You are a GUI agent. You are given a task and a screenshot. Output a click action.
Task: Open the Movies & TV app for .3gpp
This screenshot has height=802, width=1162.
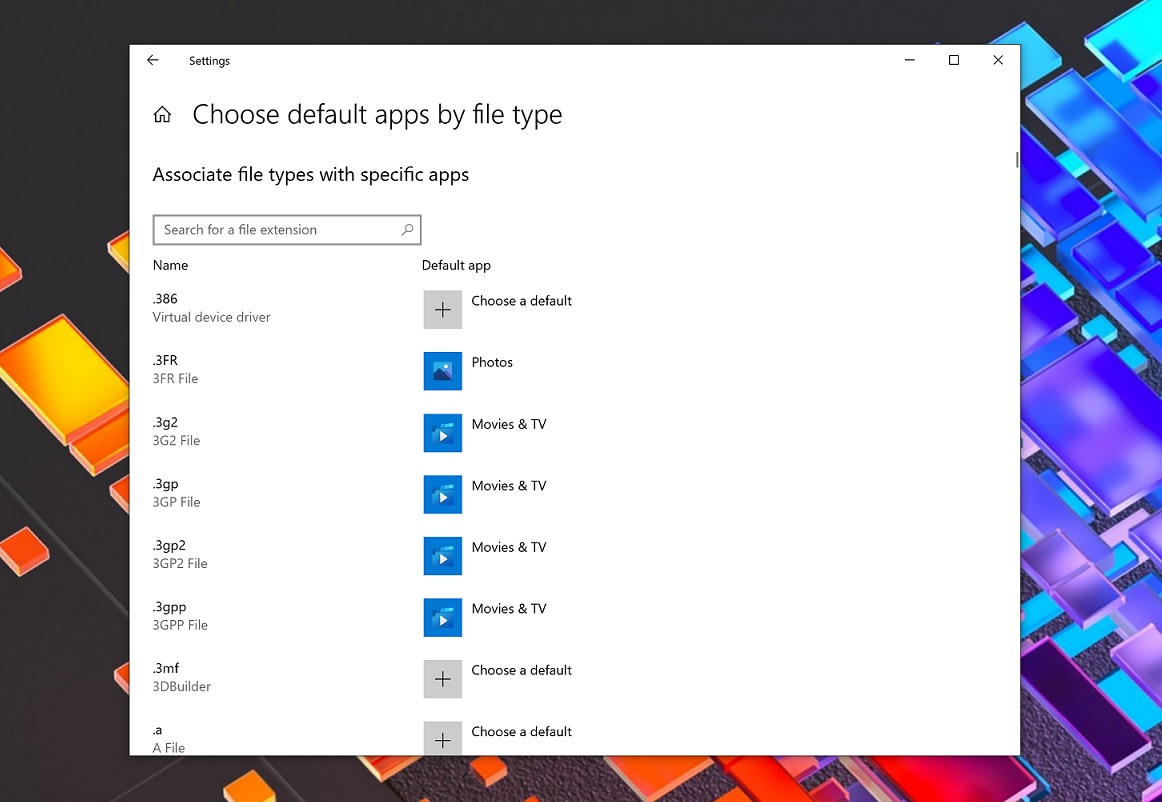[x=442, y=617]
